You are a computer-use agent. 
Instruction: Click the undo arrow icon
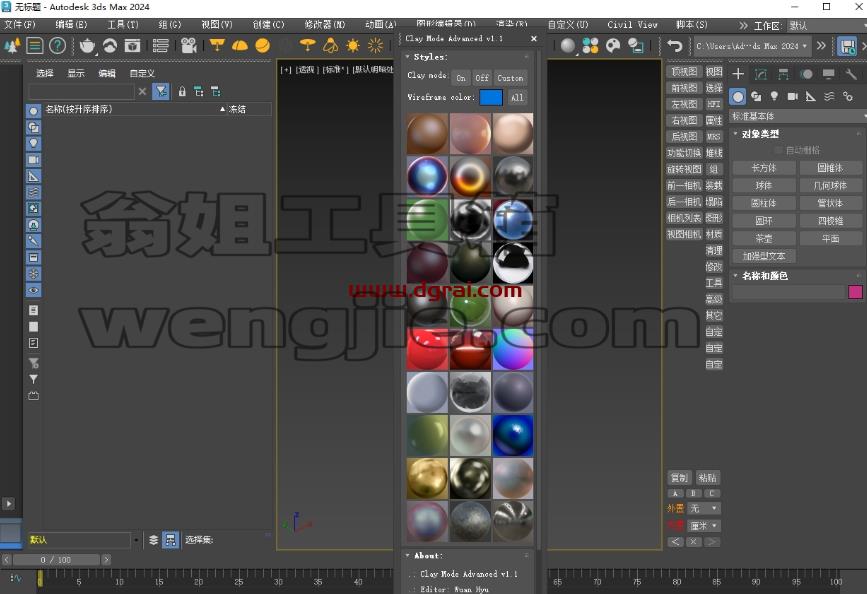[x=675, y=46]
